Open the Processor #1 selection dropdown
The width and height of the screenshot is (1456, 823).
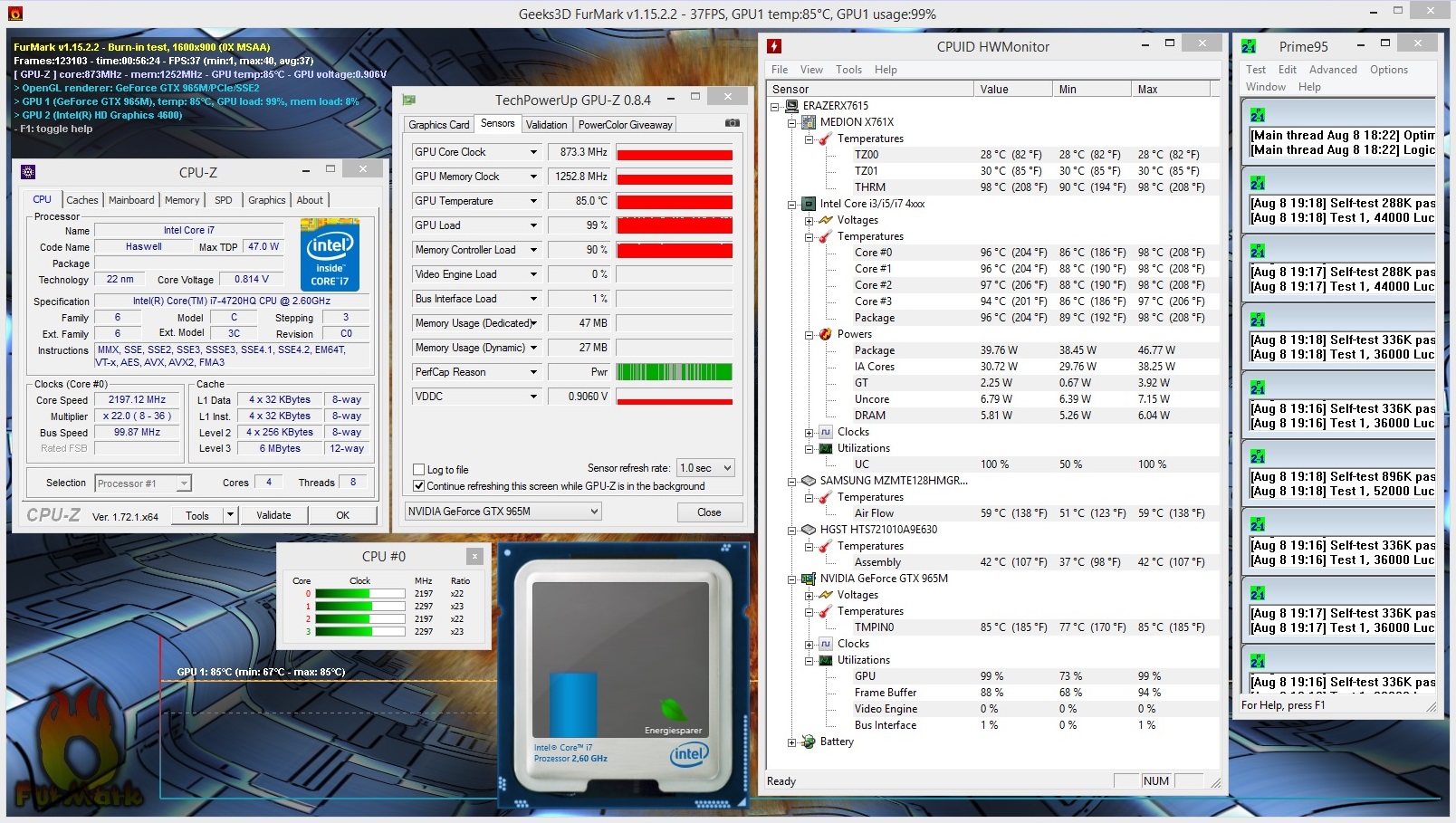pyautogui.click(x=143, y=483)
